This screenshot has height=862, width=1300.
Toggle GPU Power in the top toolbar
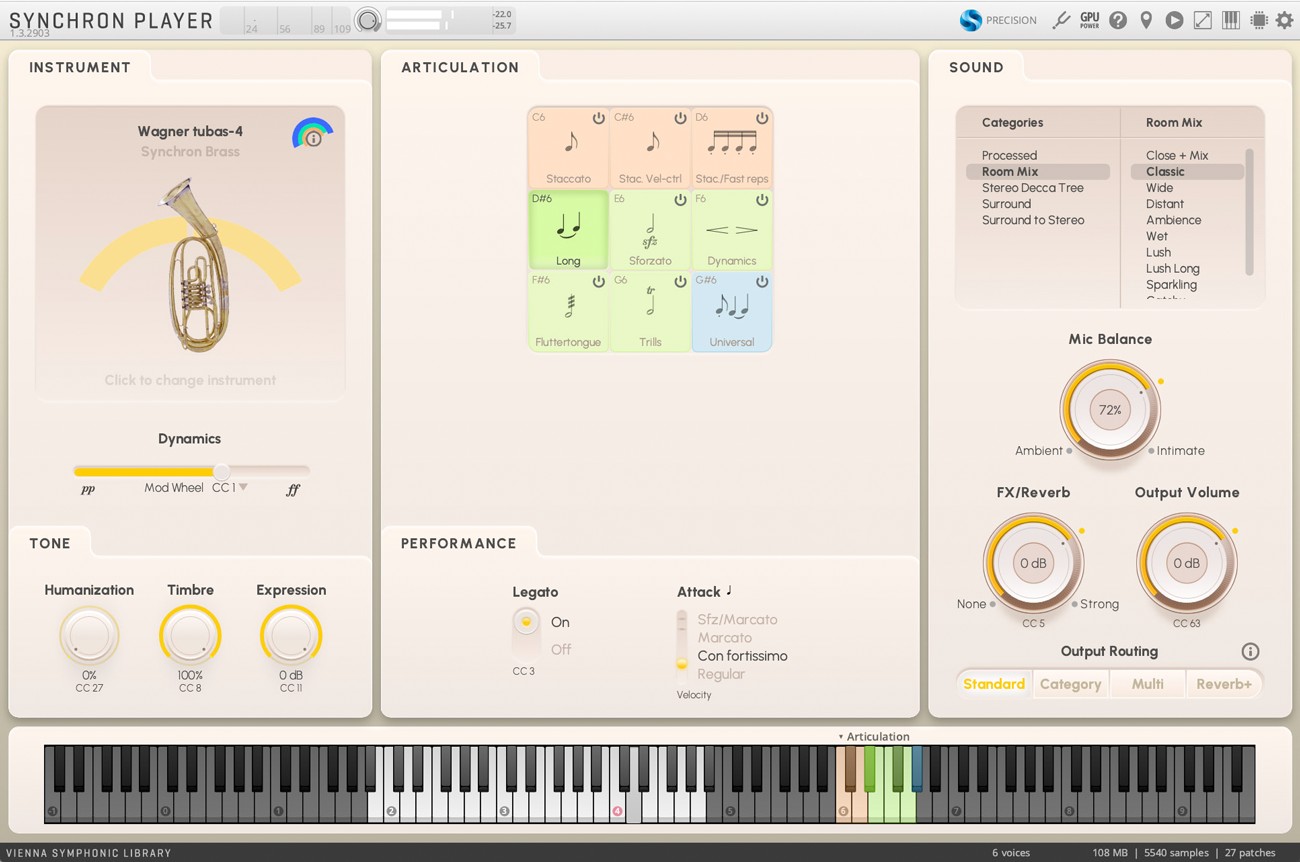coord(1089,19)
